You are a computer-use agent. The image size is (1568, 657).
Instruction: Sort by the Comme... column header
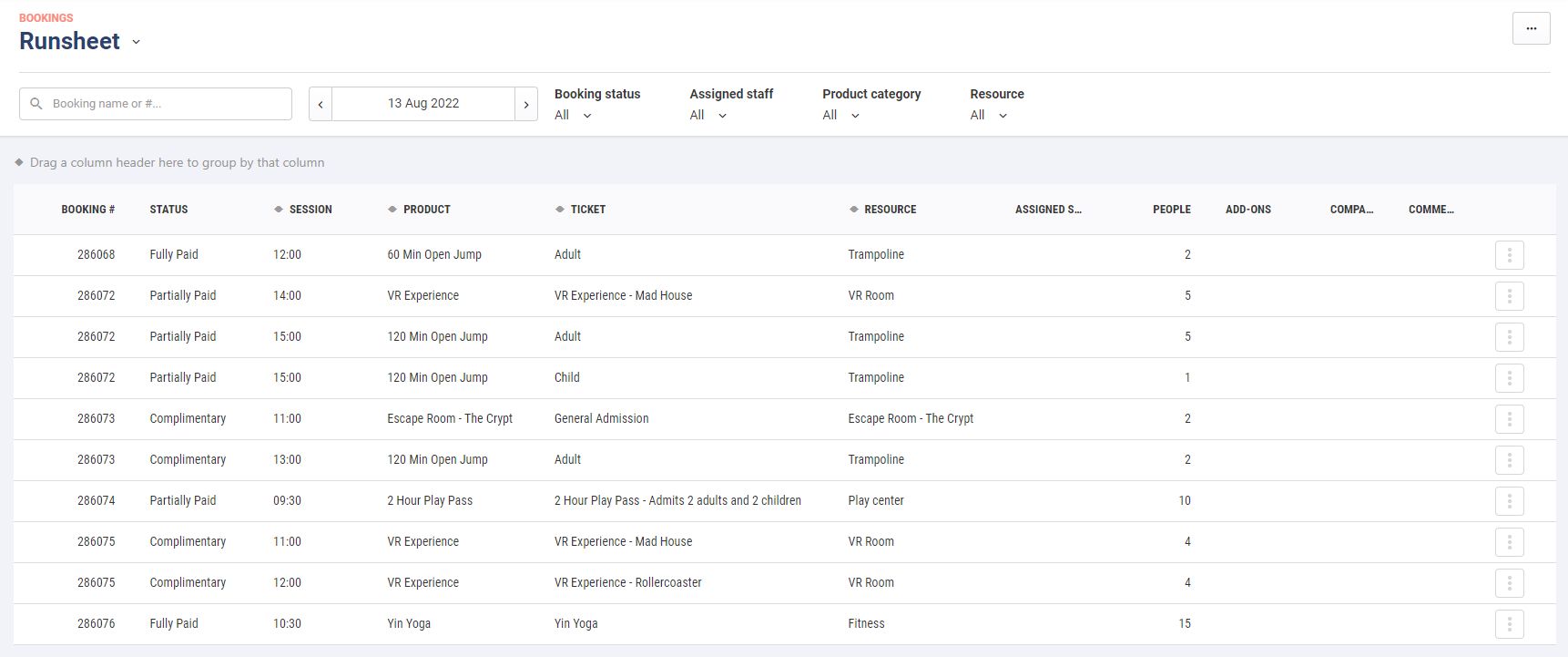click(x=1431, y=210)
